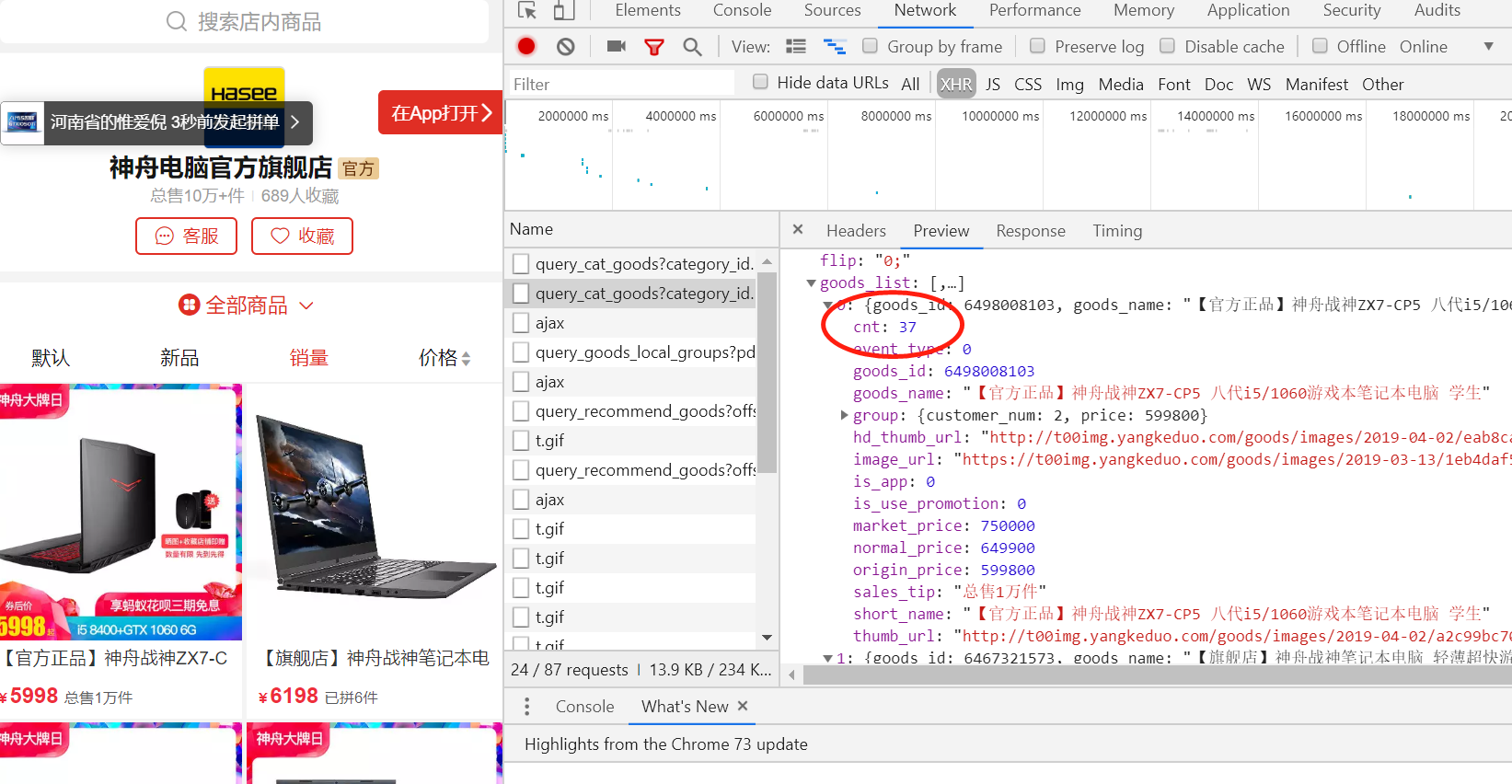Select second query_cat_goods request row
Screen dimensions: 1512x784
point(631,294)
